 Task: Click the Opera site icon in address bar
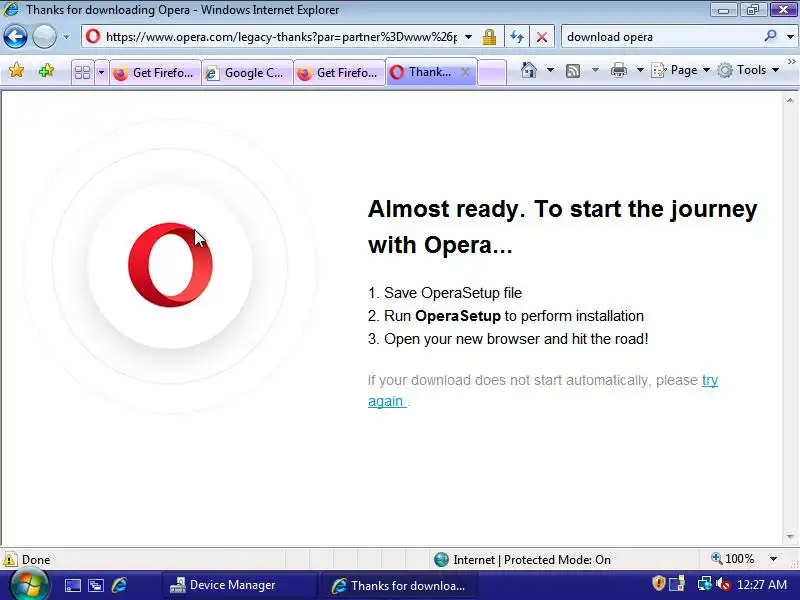tap(93, 37)
